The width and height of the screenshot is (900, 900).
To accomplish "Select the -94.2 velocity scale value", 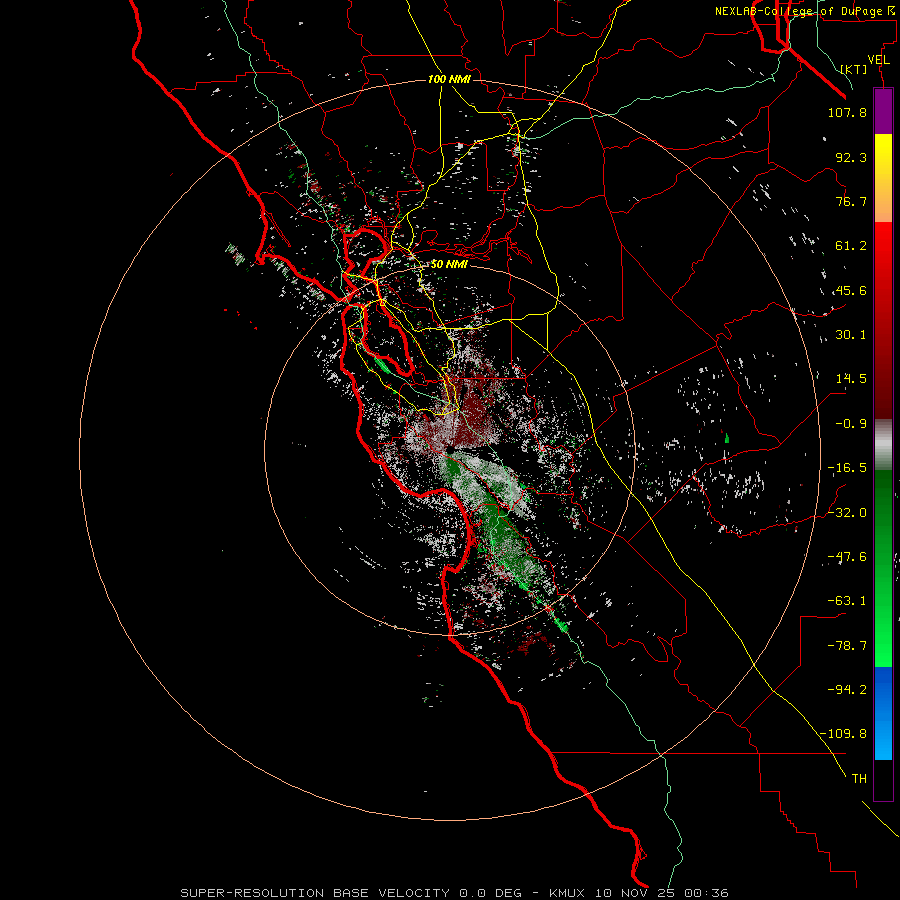I will coord(847,690).
